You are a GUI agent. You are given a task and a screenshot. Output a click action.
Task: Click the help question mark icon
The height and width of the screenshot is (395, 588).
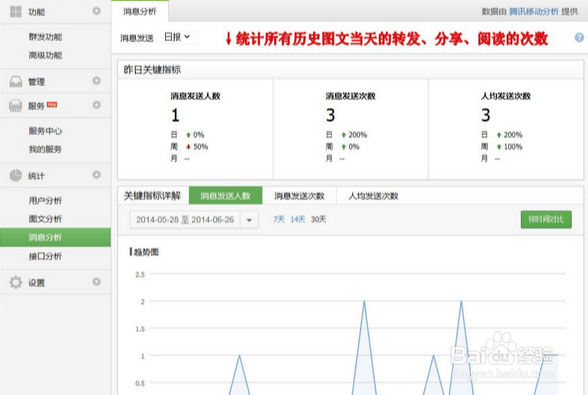point(579,38)
